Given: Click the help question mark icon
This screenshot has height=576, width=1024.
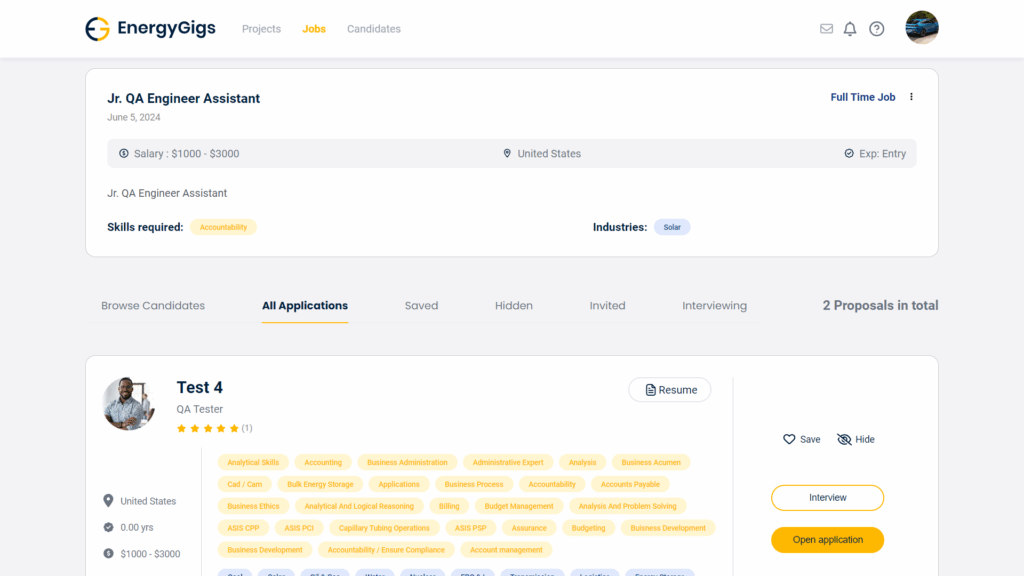Looking at the screenshot, I should point(876,29).
